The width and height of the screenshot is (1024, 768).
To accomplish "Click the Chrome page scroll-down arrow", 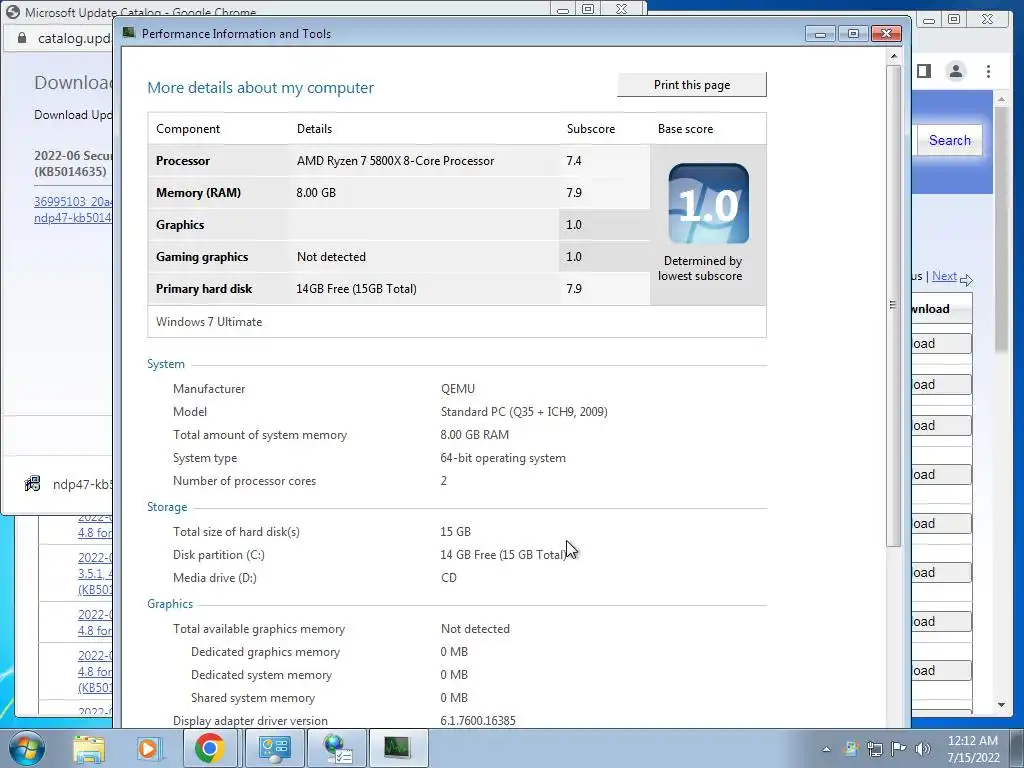I will 1001,705.
